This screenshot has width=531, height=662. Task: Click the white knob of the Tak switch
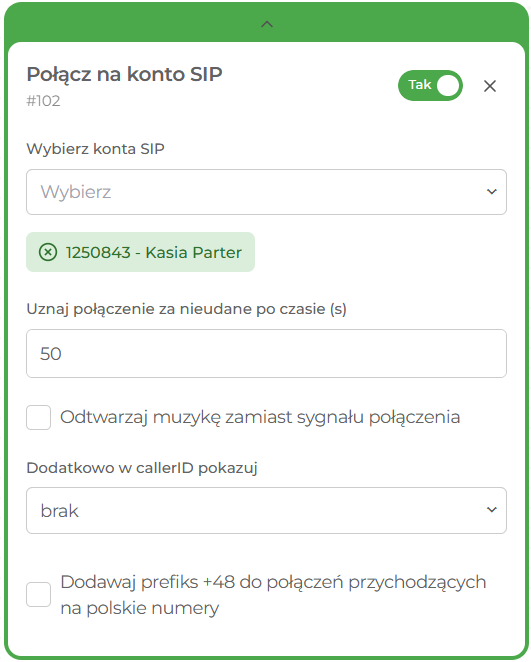point(447,86)
